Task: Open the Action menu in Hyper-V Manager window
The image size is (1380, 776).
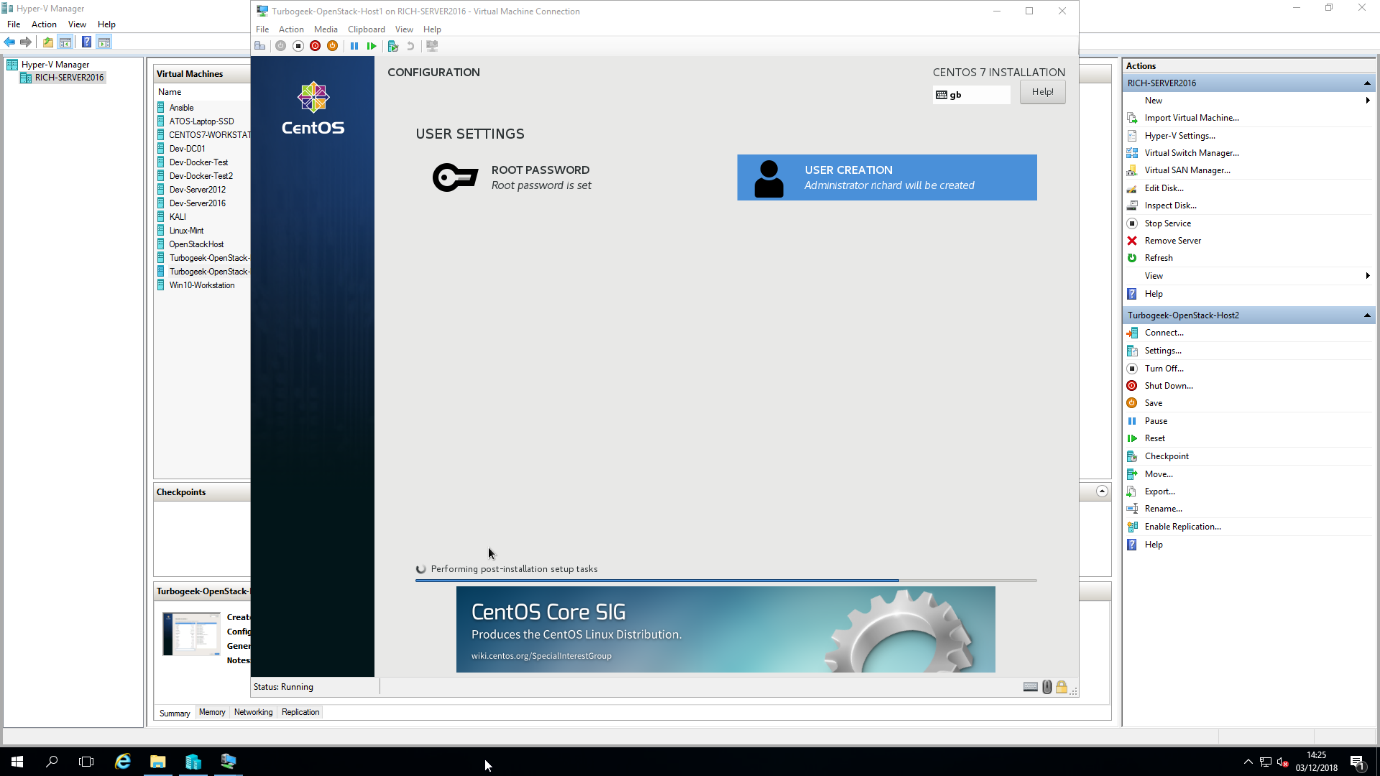Action: tap(44, 24)
